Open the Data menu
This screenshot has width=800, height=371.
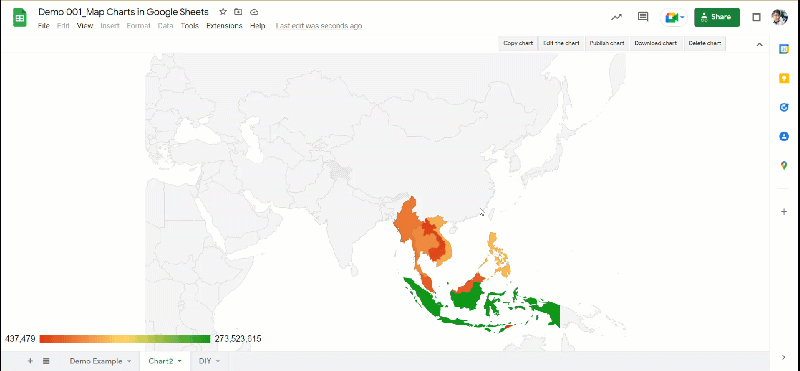click(165, 26)
